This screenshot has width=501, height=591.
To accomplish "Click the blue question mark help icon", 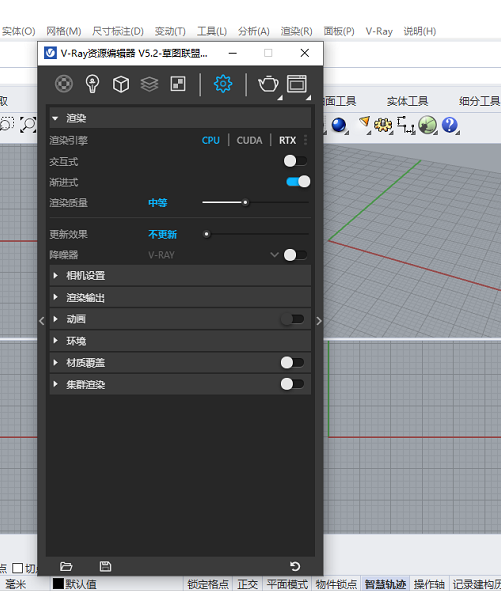I will coord(449,125).
